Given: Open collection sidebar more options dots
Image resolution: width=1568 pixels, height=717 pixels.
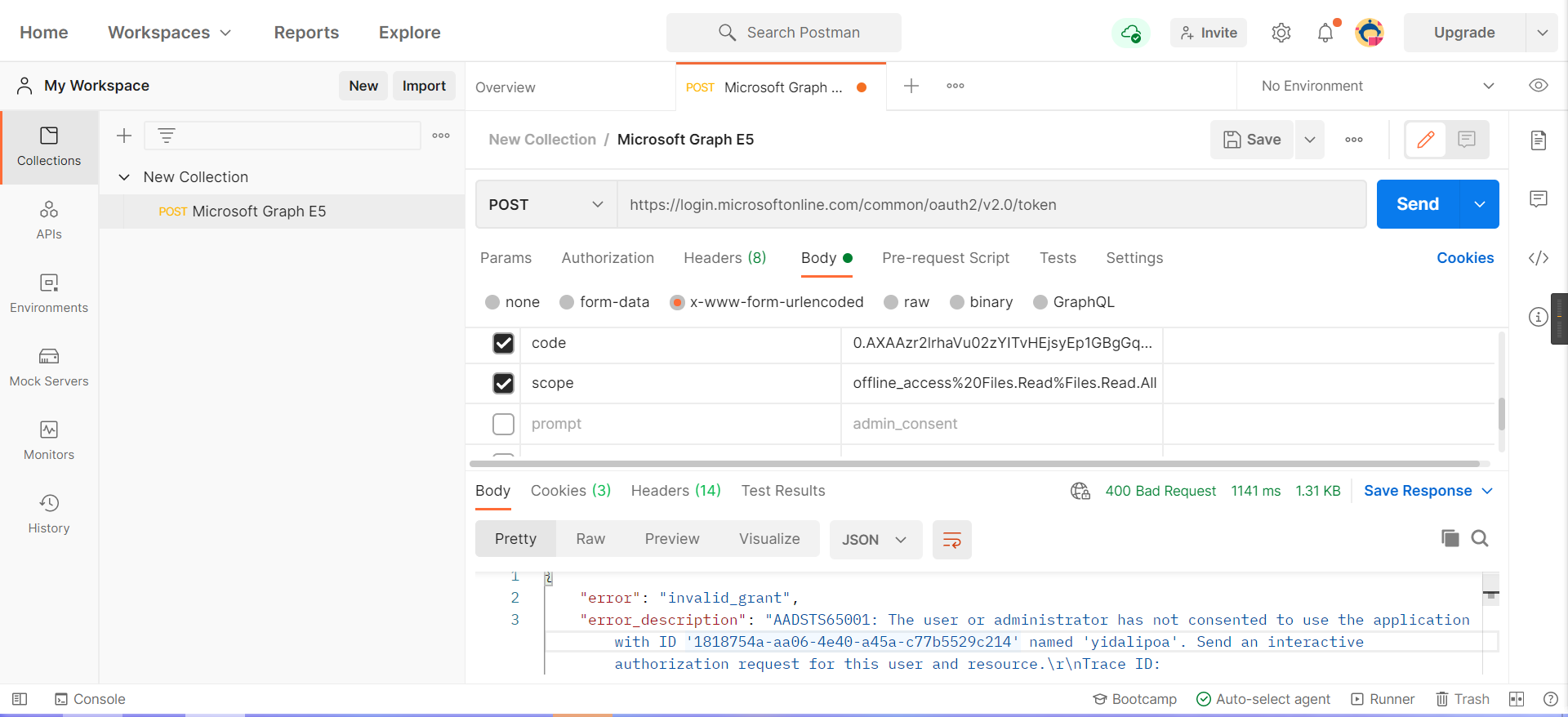Looking at the screenshot, I should [441, 136].
